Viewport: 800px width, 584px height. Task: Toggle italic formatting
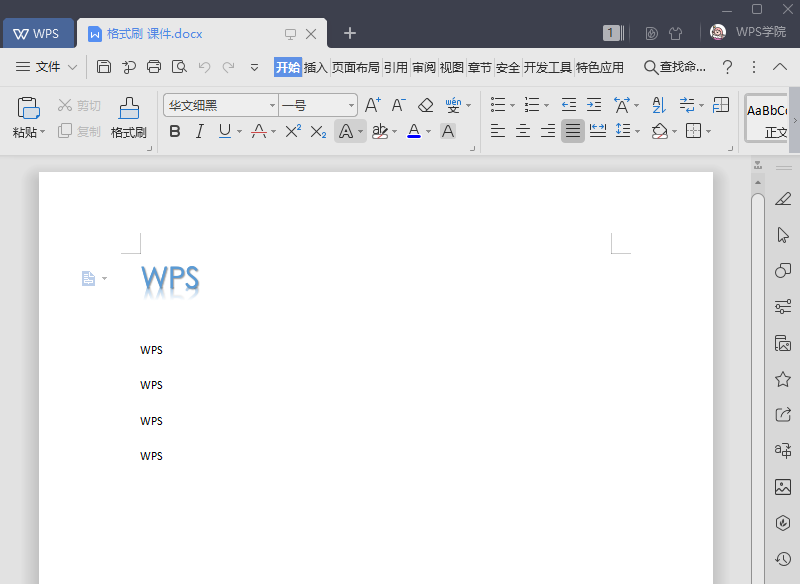pos(199,131)
